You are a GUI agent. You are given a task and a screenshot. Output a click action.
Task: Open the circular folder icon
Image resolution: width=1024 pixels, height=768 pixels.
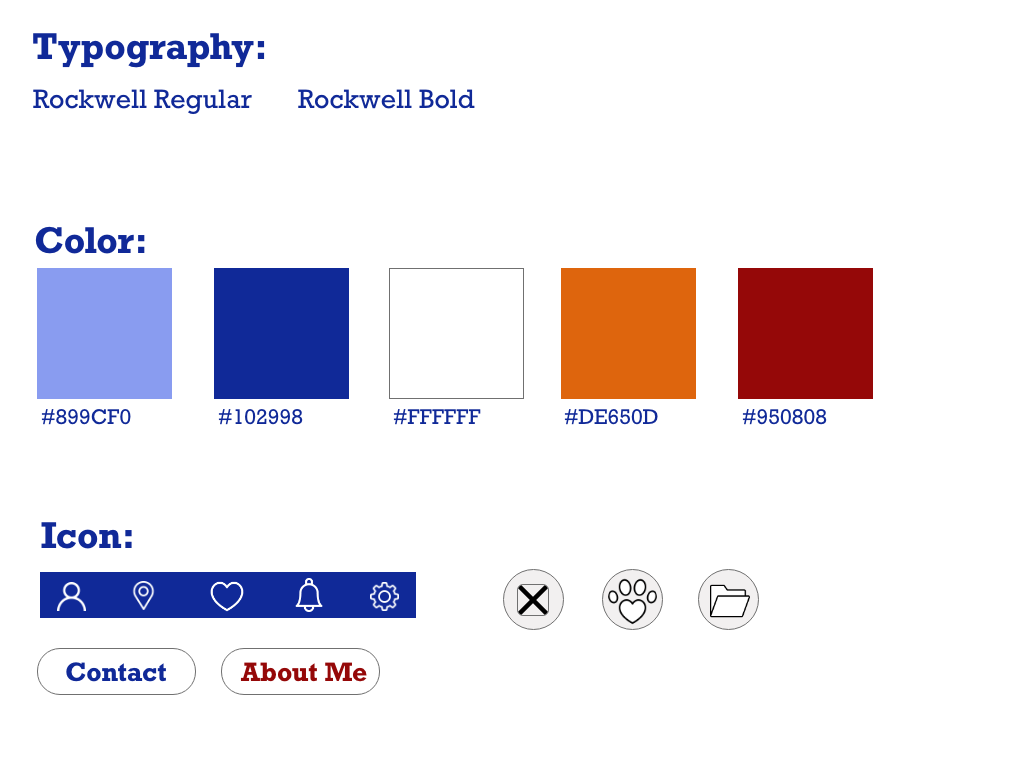pos(728,600)
